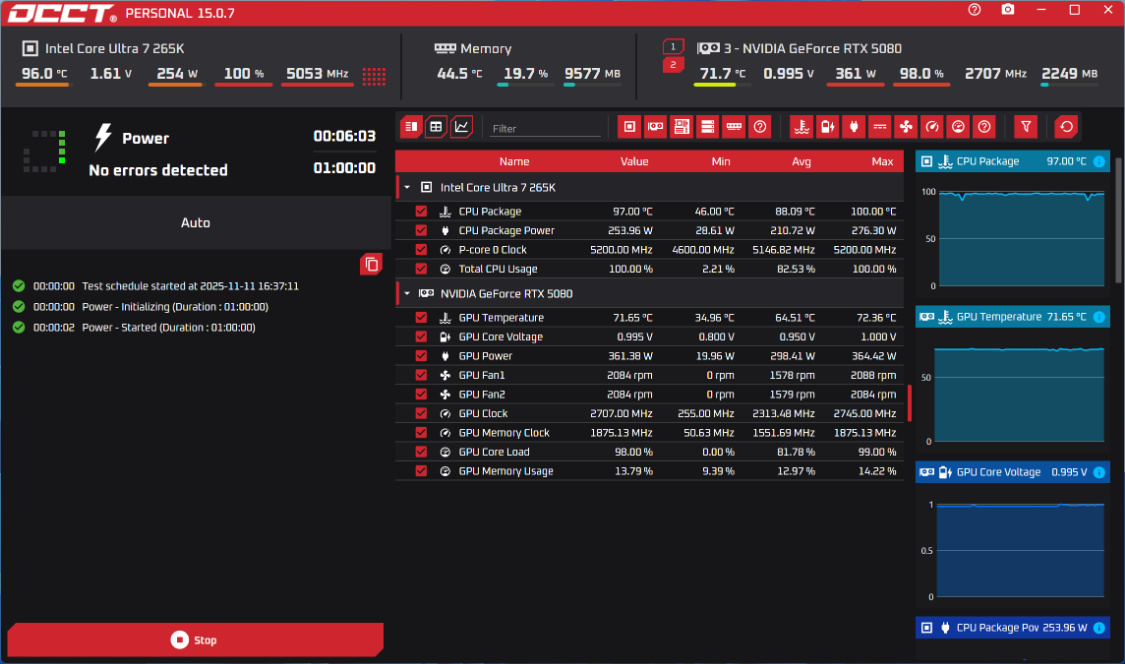
Task: Copy the test log with clipboard icon
Action: pyautogui.click(x=371, y=264)
